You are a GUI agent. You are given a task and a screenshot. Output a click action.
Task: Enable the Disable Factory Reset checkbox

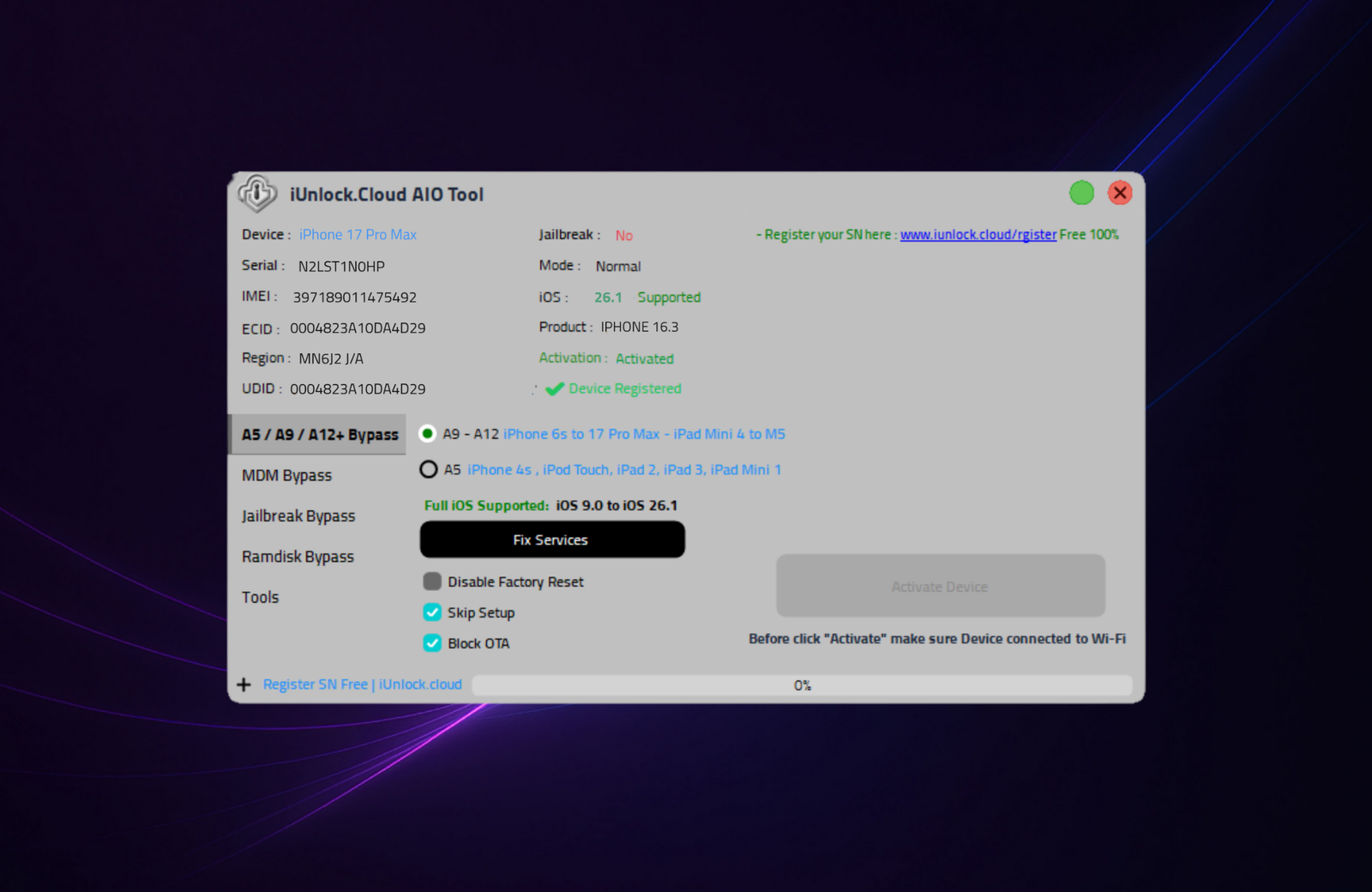pos(432,582)
